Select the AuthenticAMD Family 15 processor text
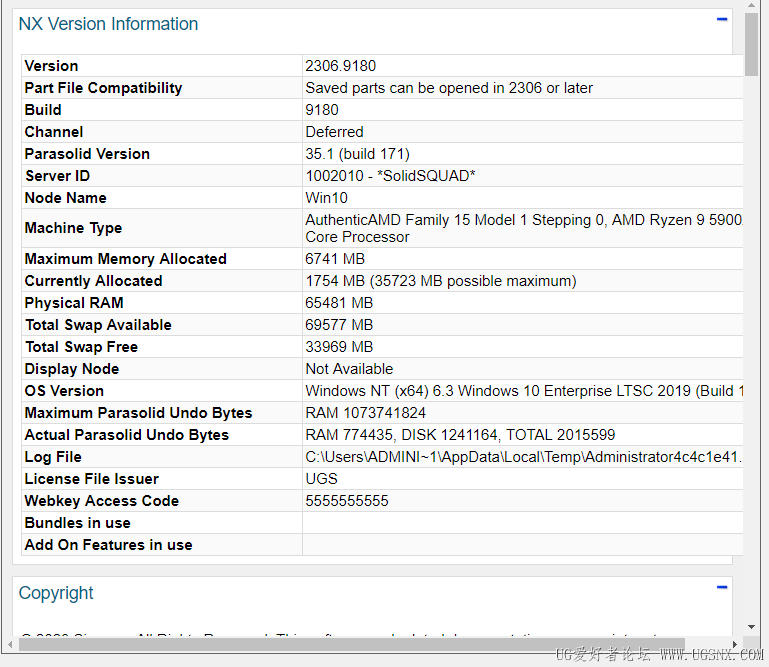The height and width of the screenshot is (667, 769). pos(523,228)
